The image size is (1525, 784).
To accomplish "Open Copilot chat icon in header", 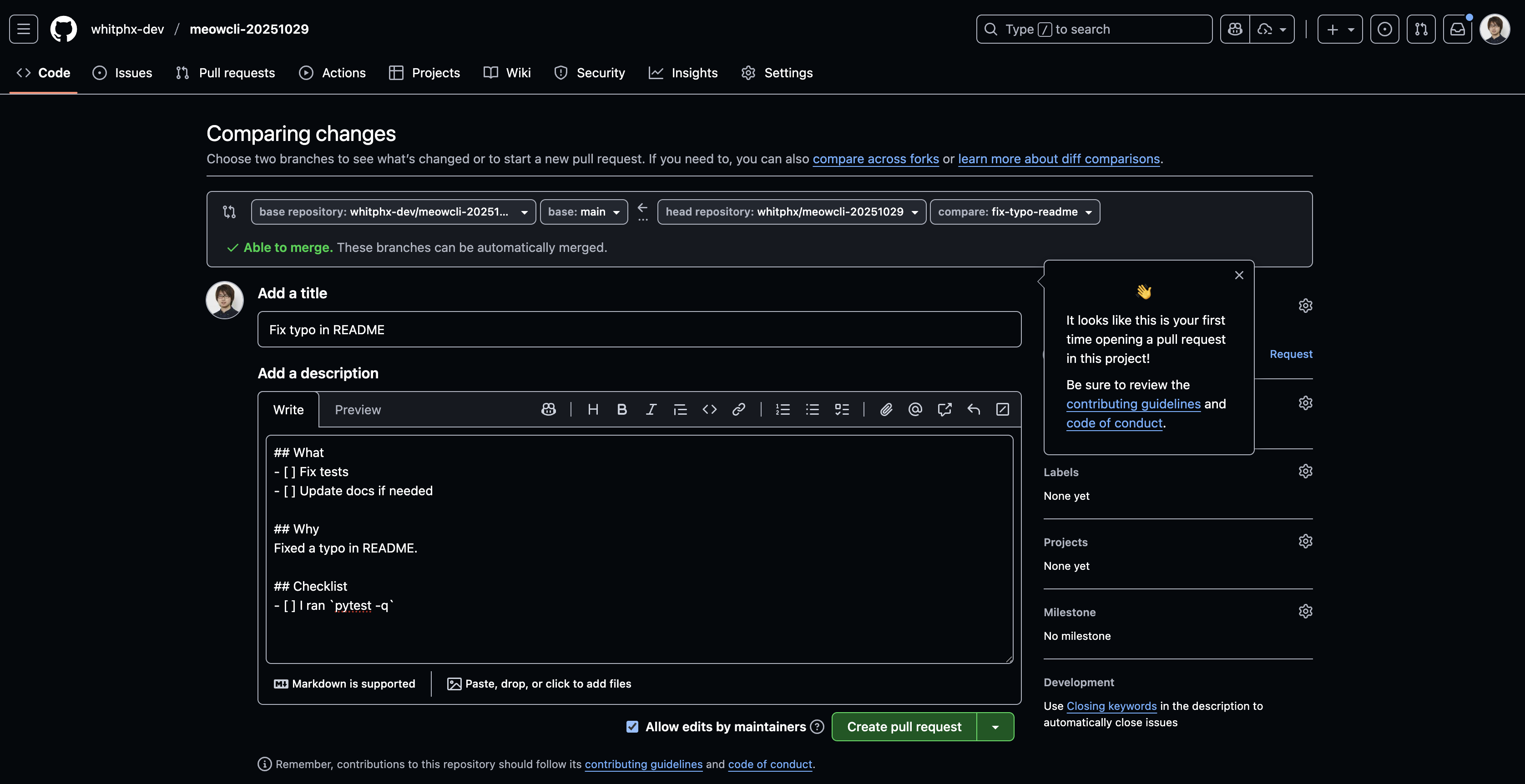I will (x=1235, y=29).
